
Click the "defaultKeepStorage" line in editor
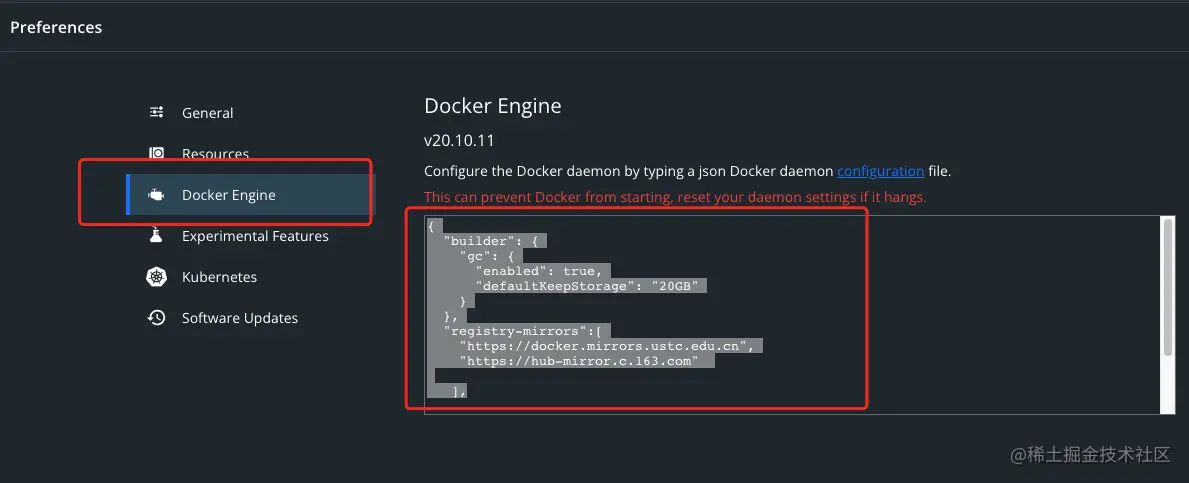click(x=591, y=286)
